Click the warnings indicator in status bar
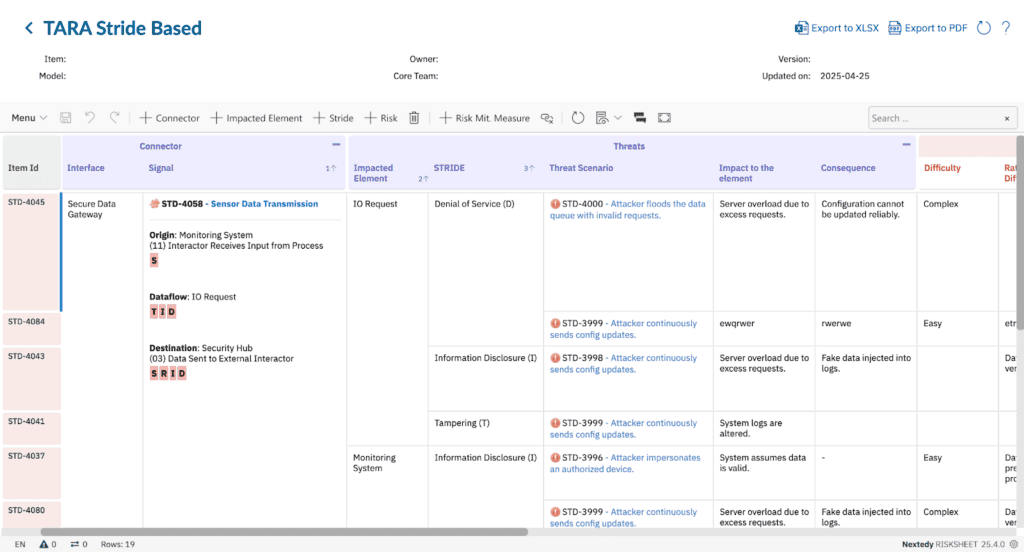The height and width of the screenshot is (552, 1024). pyautogui.click(x=48, y=544)
